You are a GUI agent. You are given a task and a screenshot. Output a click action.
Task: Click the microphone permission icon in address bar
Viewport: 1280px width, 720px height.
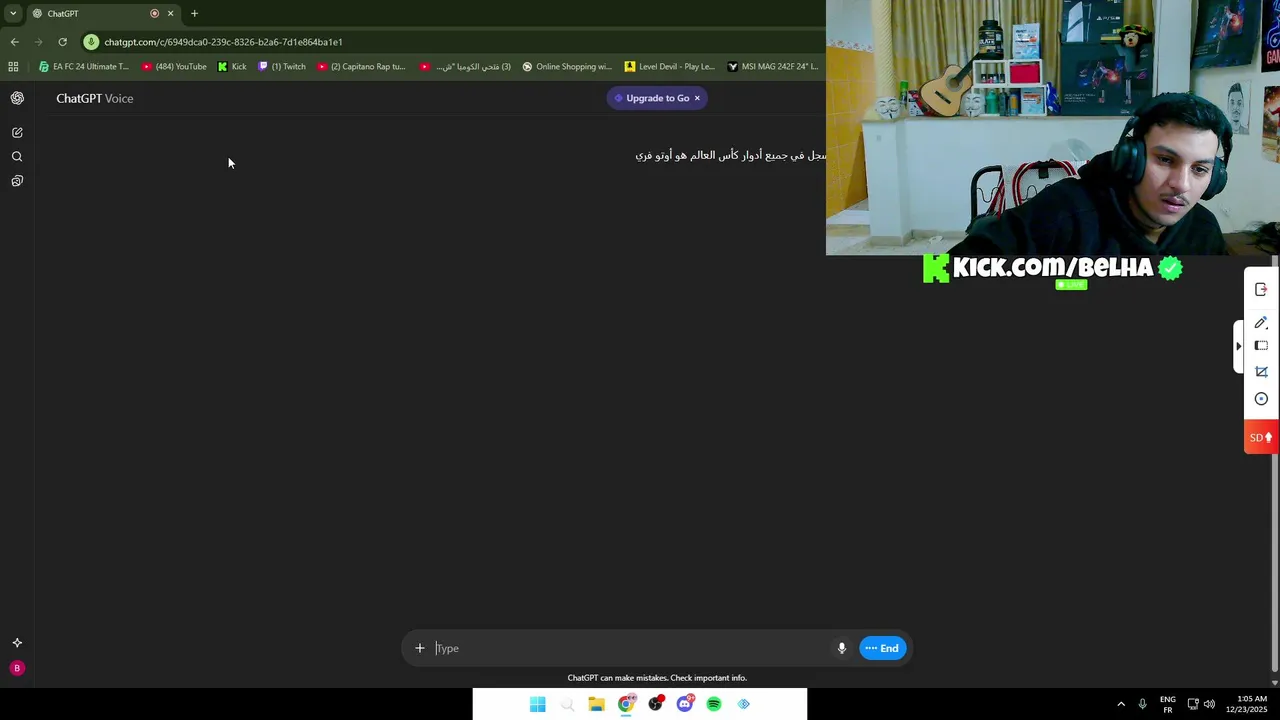coord(91,42)
